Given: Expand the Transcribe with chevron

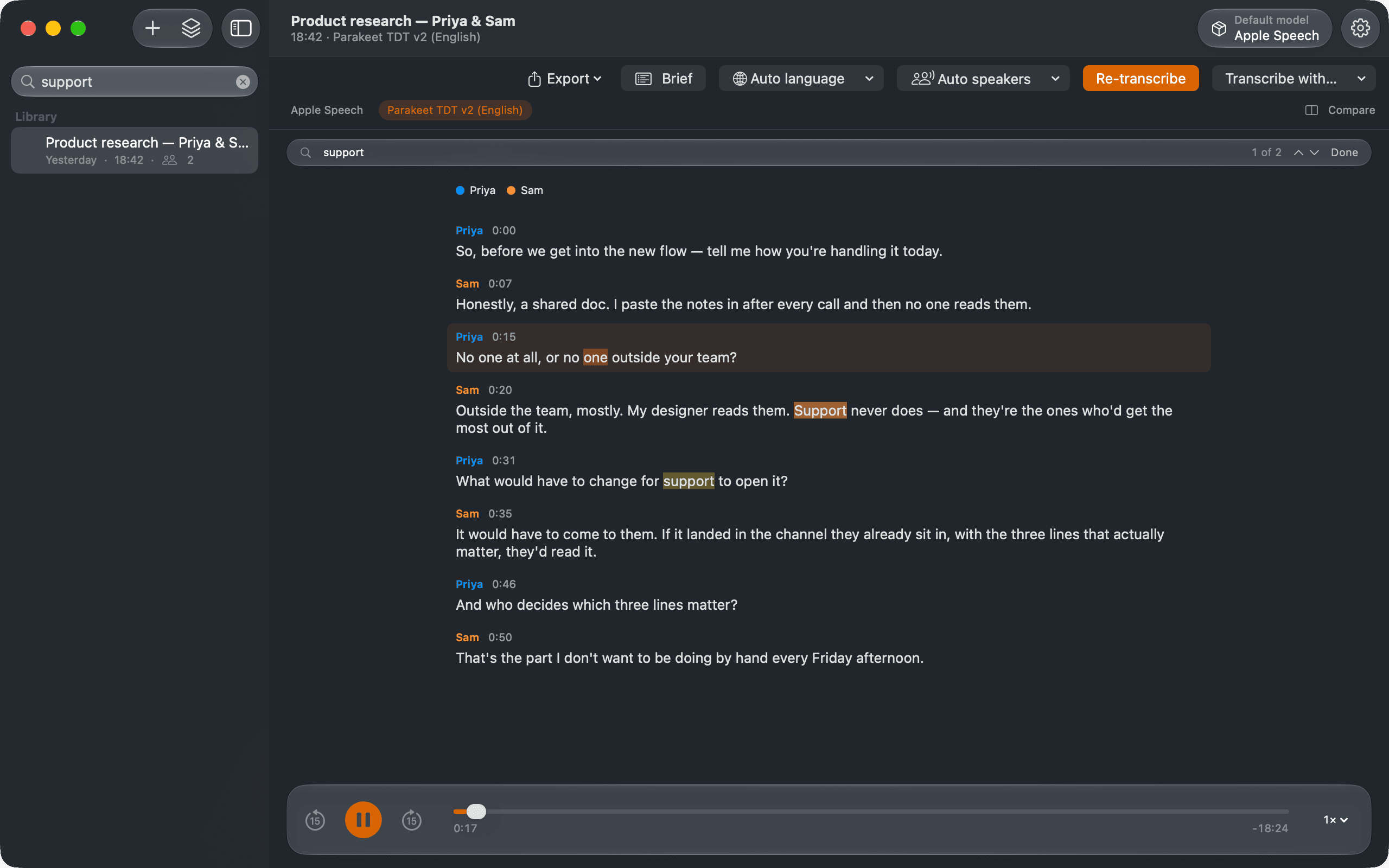Looking at the screenshot, I should click(1361, 79).
